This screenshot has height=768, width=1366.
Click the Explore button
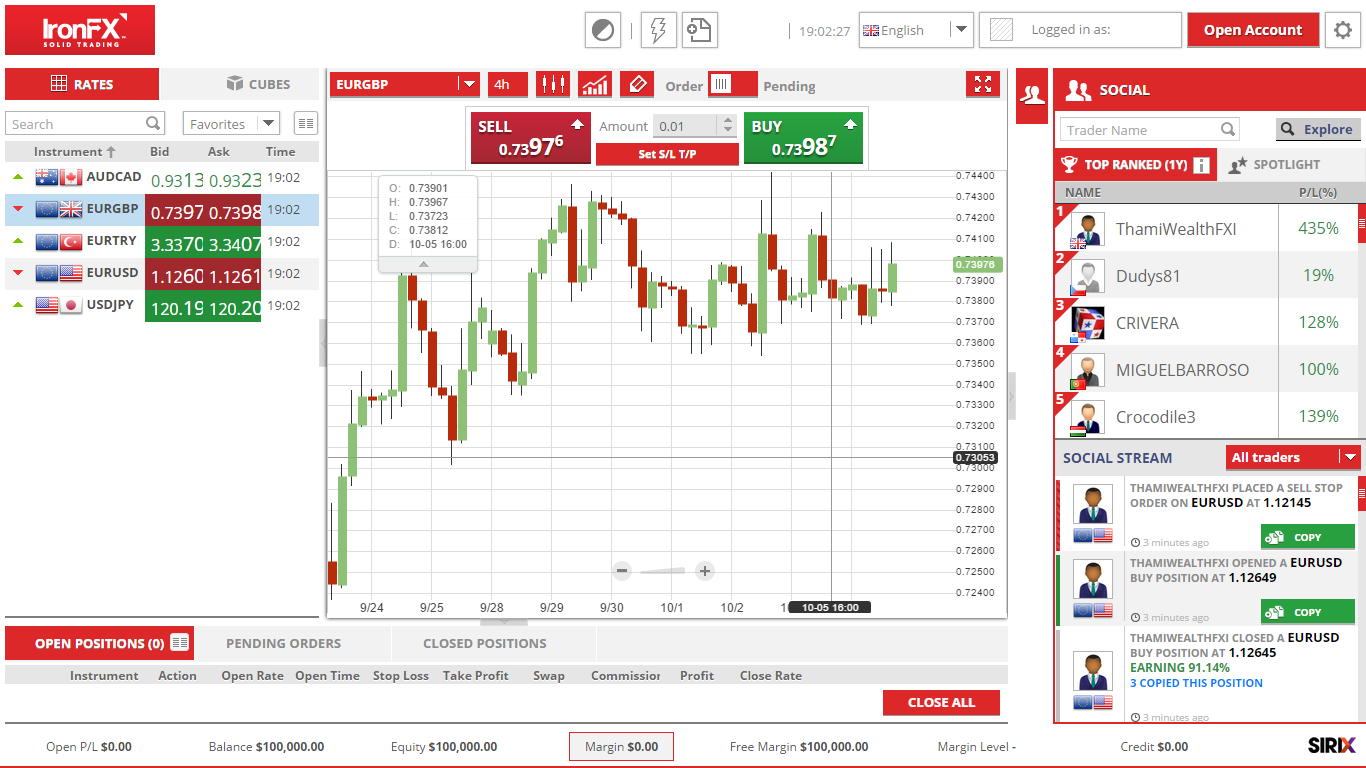click(x=1318, y=129)
